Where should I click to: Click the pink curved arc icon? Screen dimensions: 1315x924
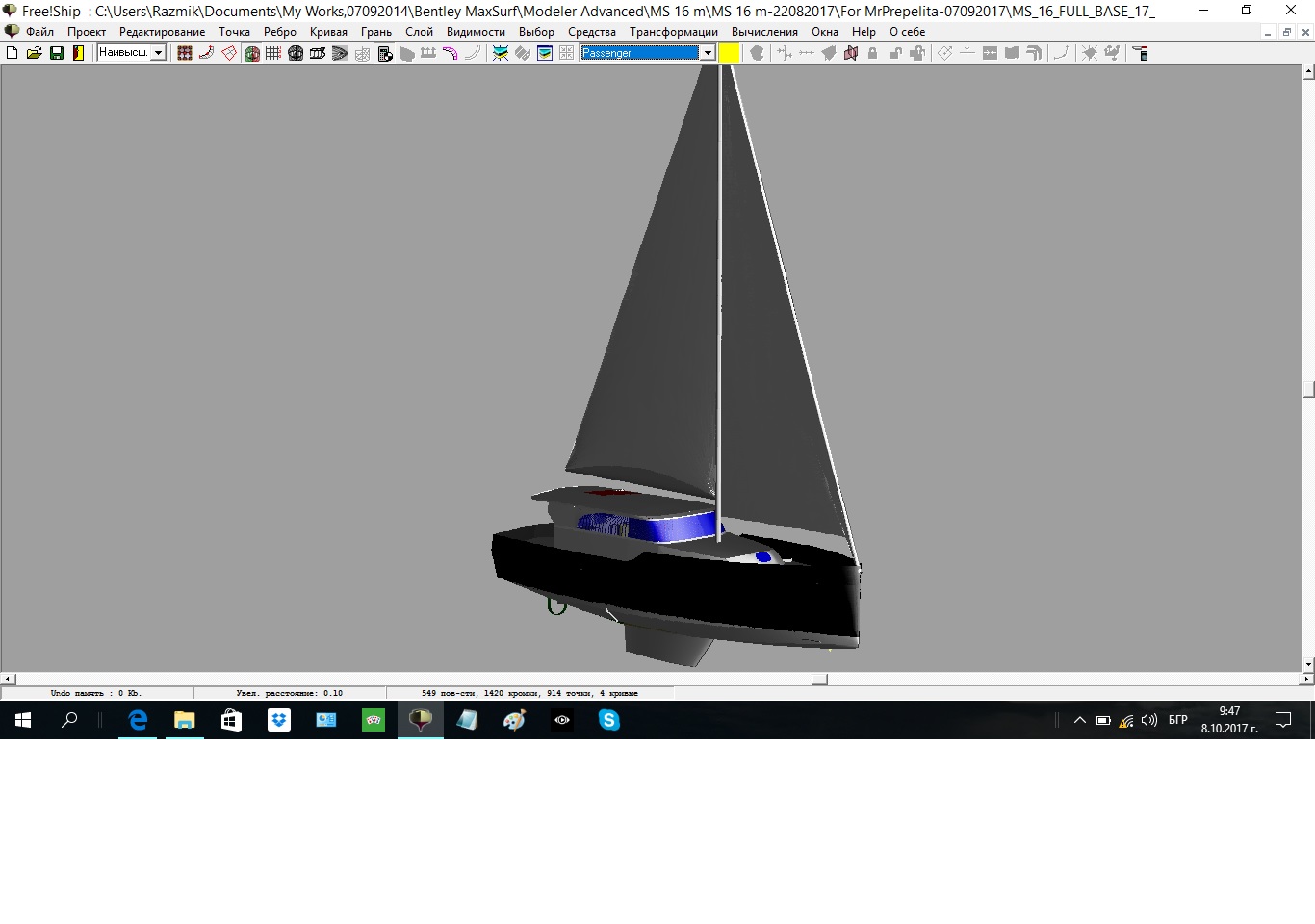pyautogui.click(x=450, y=53)
